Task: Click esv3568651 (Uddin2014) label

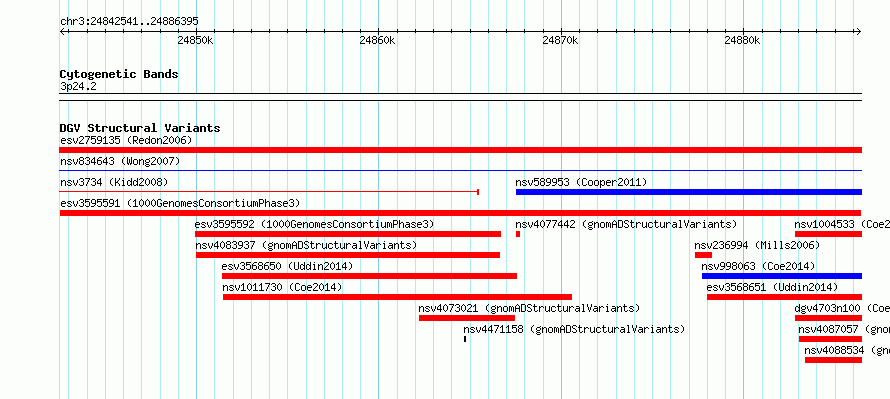Action: [772, 287]
